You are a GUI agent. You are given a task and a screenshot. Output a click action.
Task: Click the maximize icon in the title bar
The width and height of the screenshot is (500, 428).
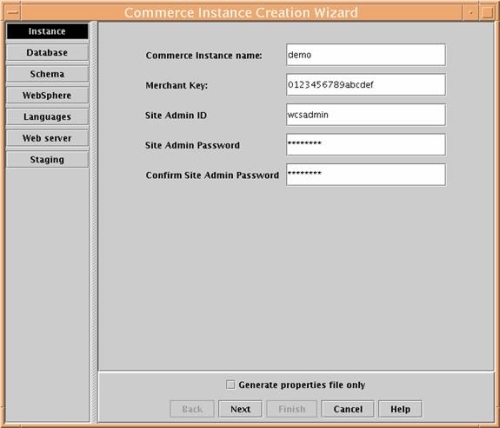click(487, 13)
